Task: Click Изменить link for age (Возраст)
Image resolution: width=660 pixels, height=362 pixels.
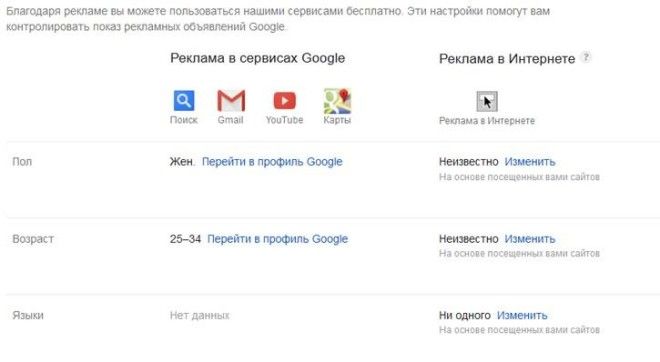Action: pos(530,239)
